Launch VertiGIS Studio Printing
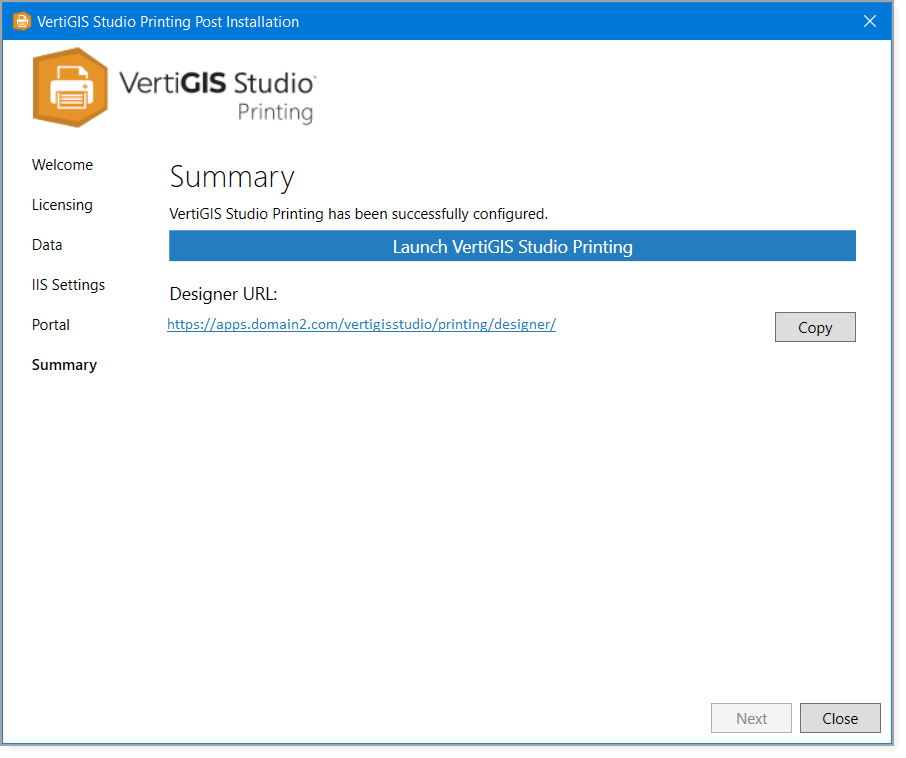This screenshot has height=758, width=906. (x=512, y=246)
